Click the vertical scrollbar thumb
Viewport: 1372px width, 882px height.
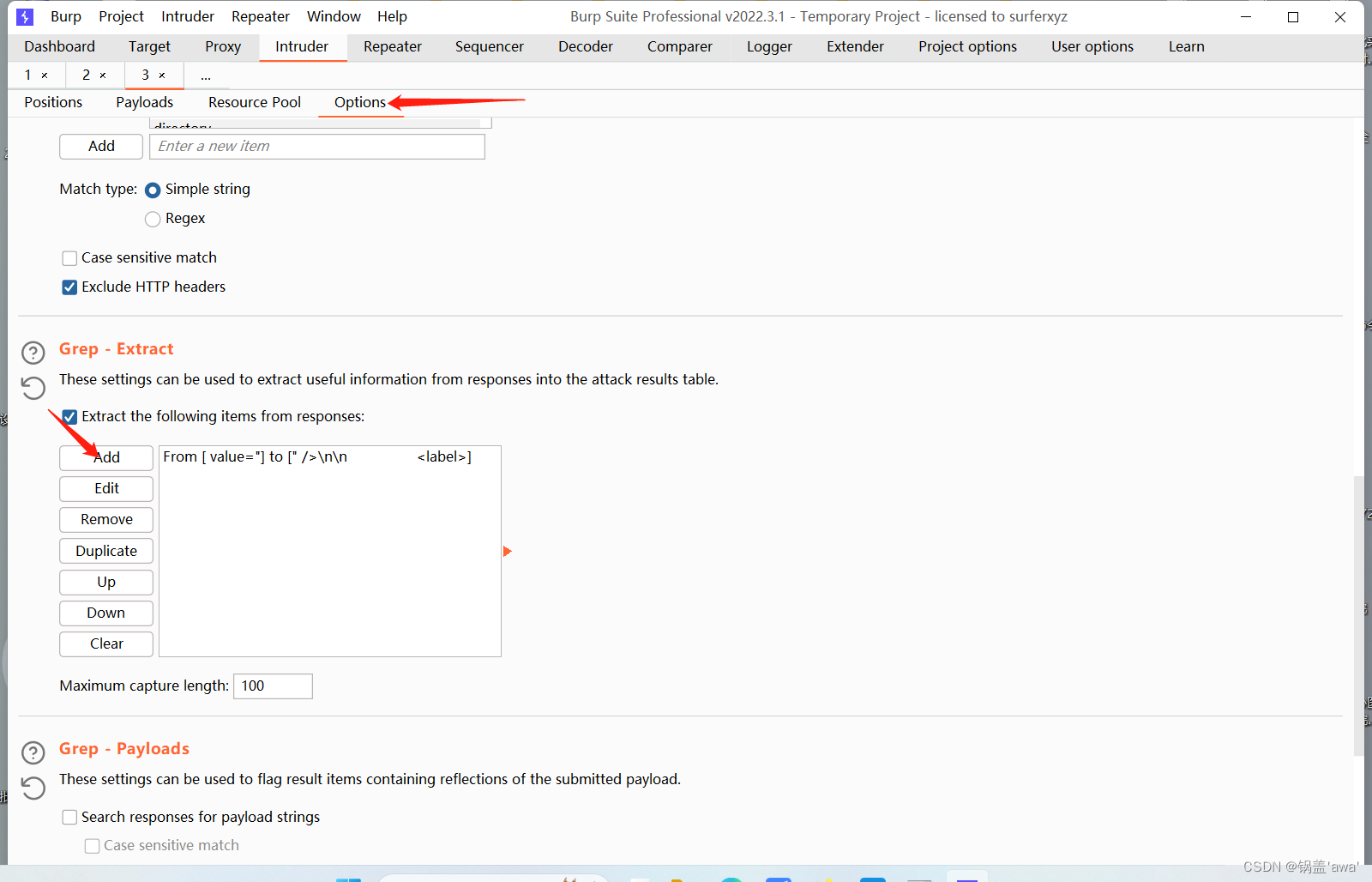pos(1358,614)
